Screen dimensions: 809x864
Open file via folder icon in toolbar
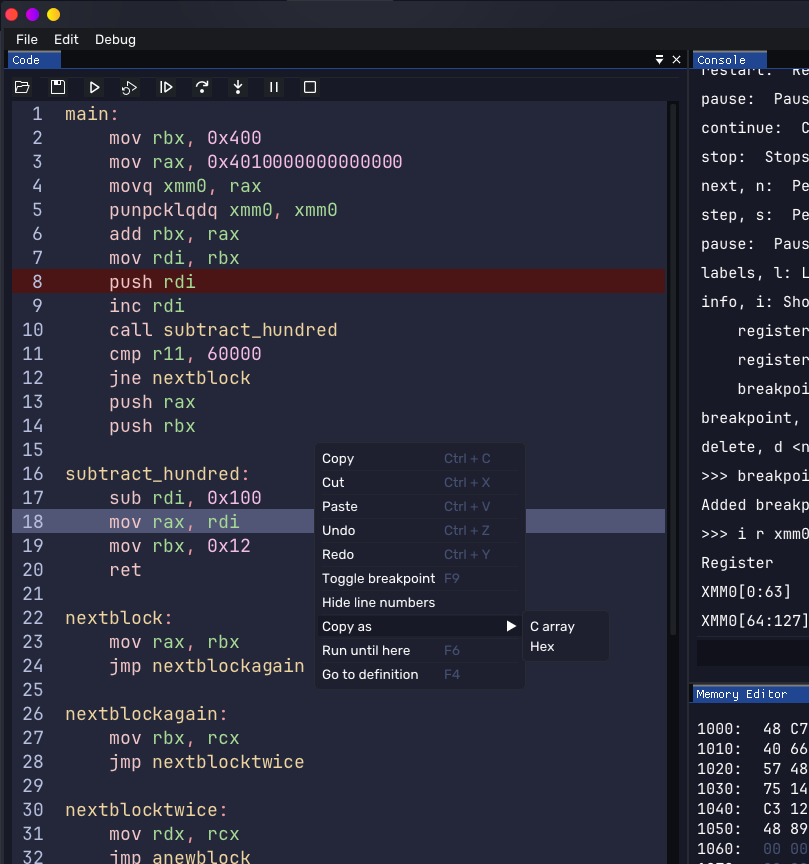[x=22, y=87]
